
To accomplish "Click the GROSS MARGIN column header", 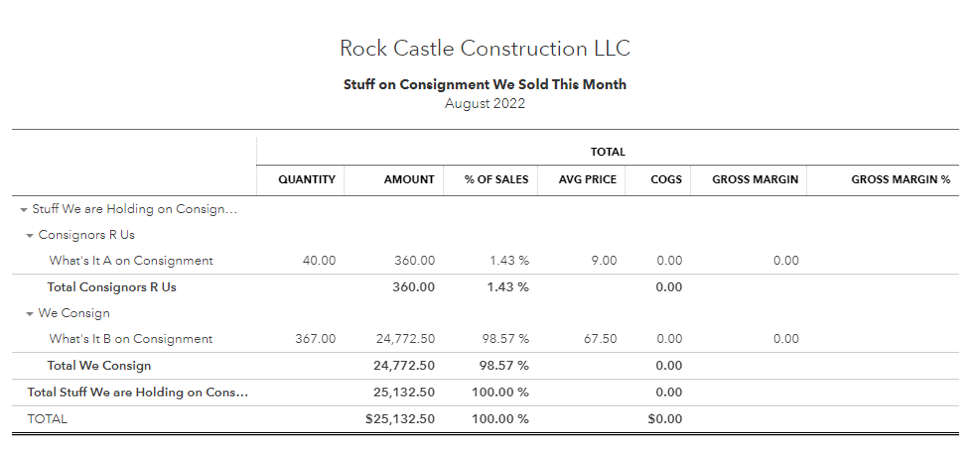I will point(755,180).
